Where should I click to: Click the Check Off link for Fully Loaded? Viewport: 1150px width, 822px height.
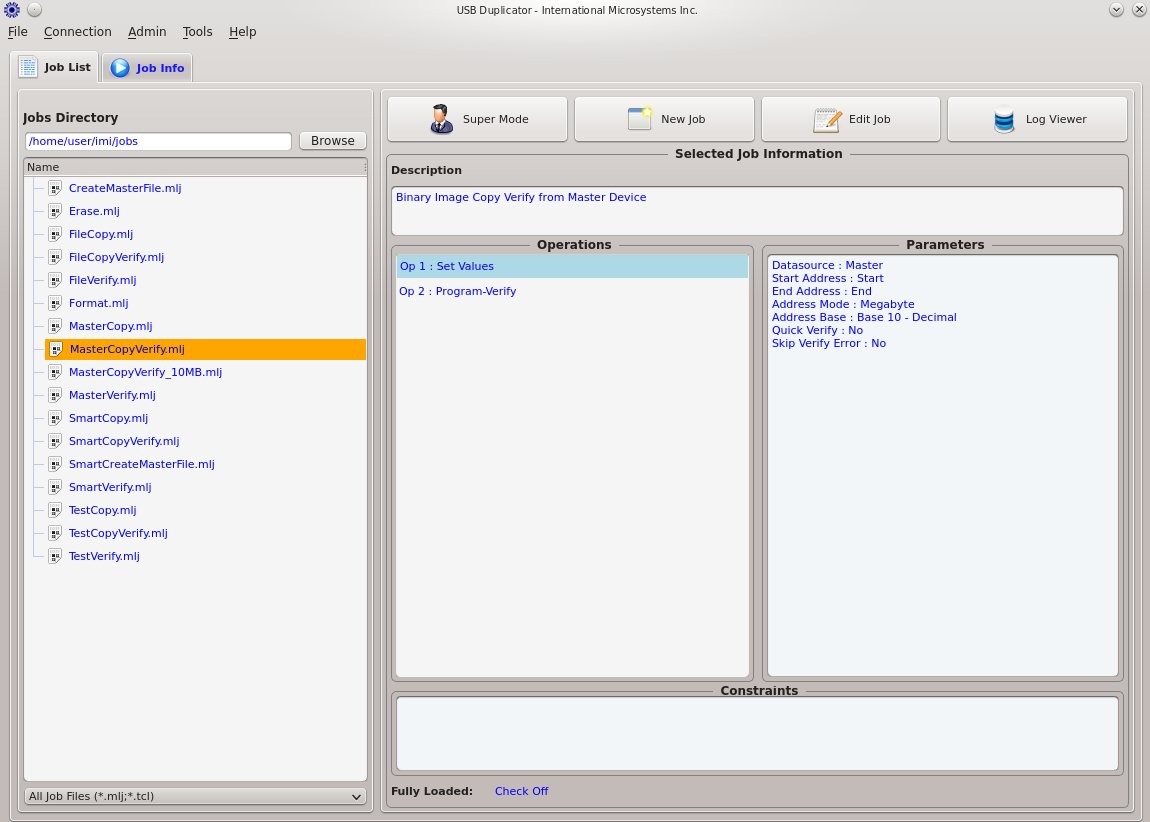[x=521, y=791]
